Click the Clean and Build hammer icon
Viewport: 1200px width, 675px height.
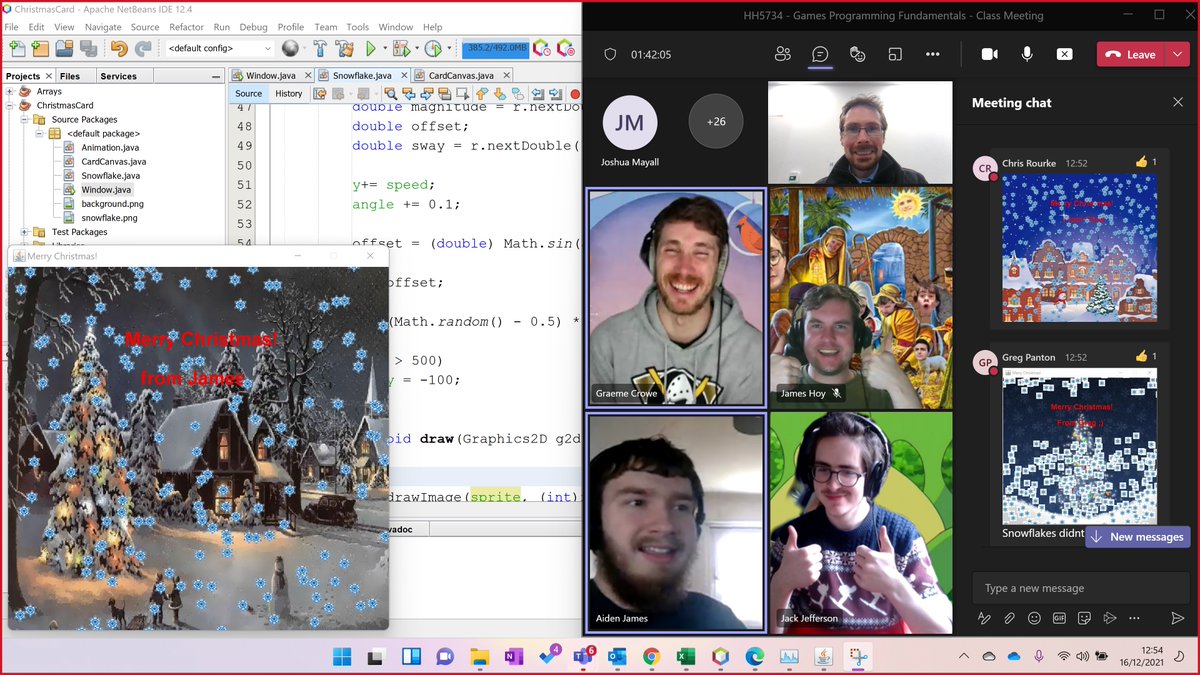[x=344, y=47]
